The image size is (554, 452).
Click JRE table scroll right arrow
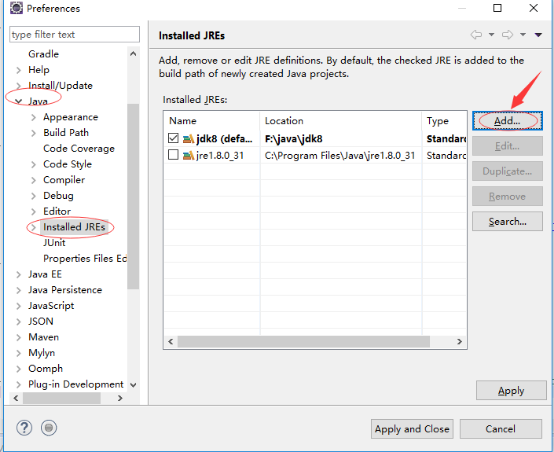tap(459, 341)
